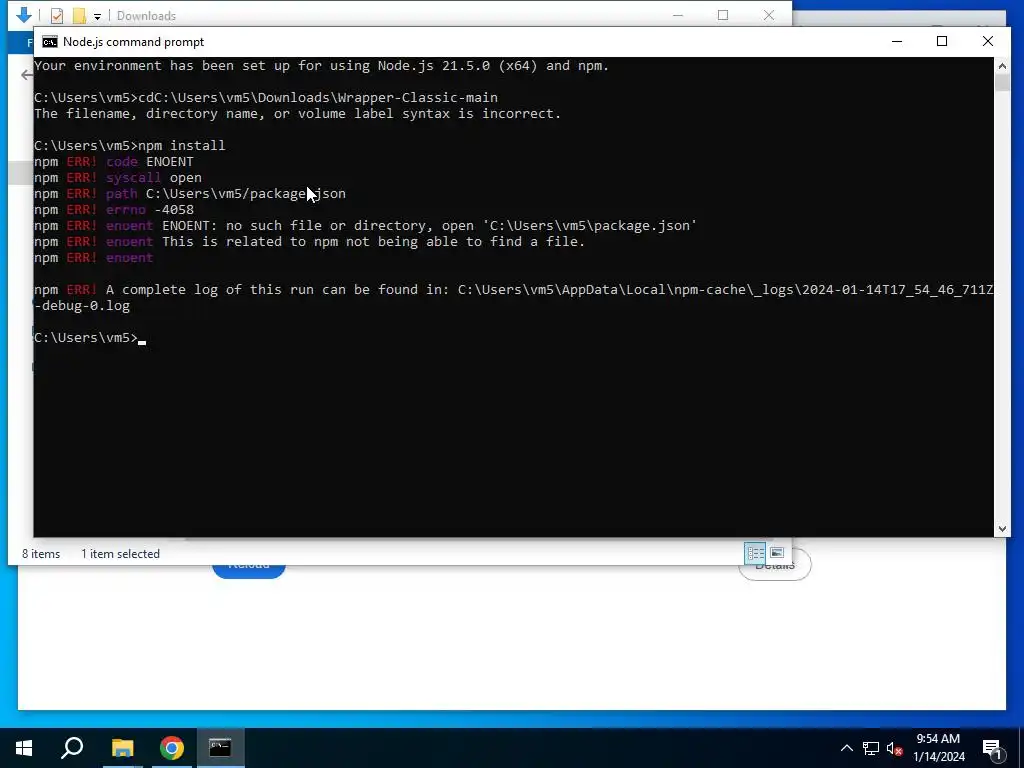Minimize the Downloads explorer window
The height and width of the screenshot is (768, 1024).
678,15
